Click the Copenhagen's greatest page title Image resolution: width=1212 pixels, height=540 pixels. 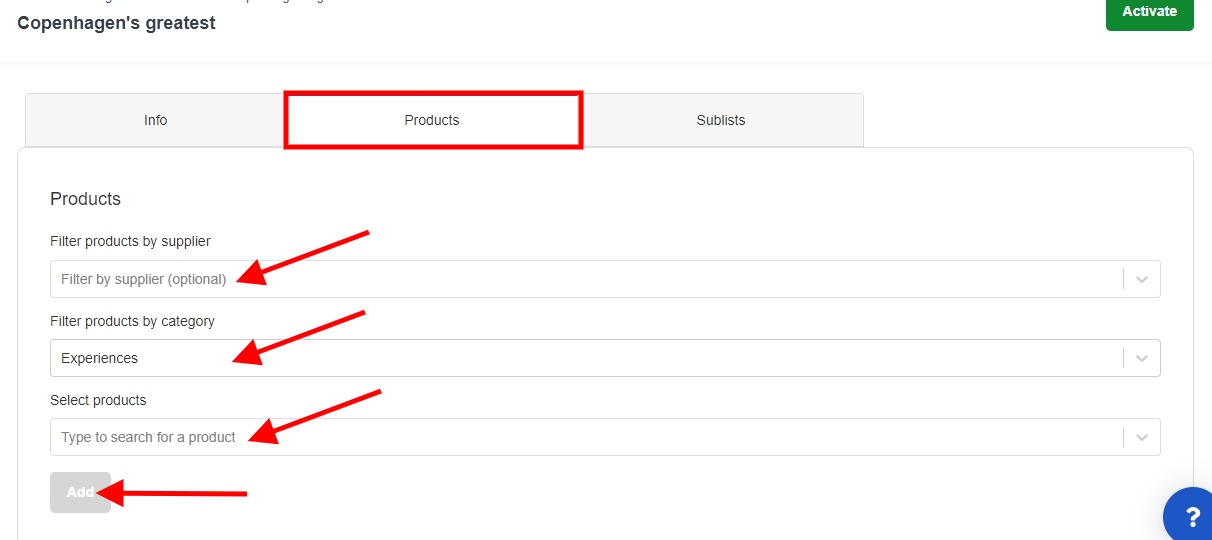(116, 22)
